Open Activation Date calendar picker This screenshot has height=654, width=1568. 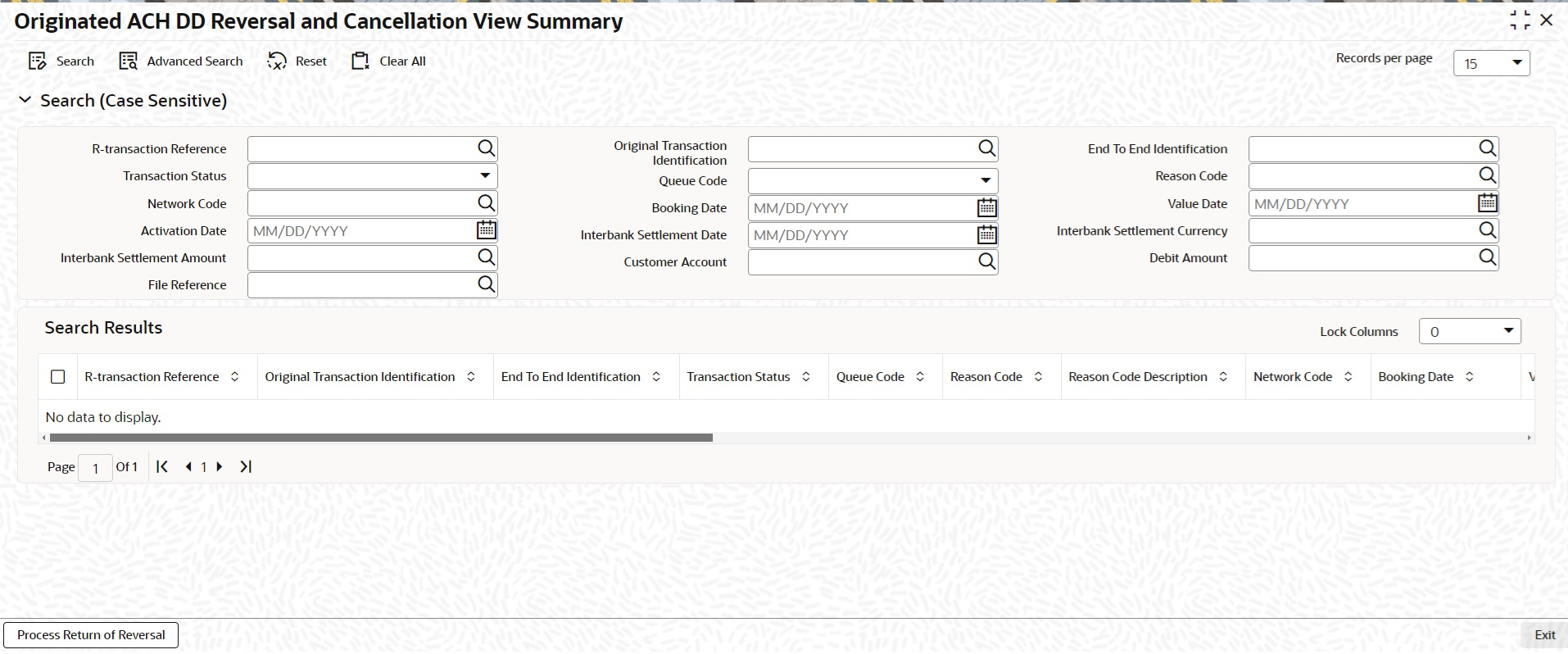tap(486, 230)
